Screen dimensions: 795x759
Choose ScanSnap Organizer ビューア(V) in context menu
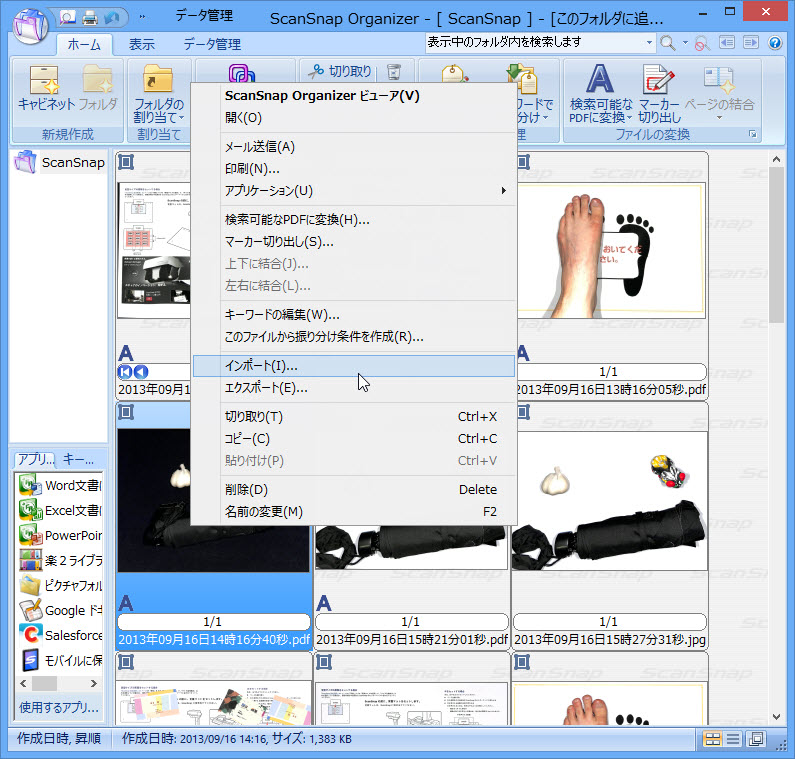(x=354, y=96)
